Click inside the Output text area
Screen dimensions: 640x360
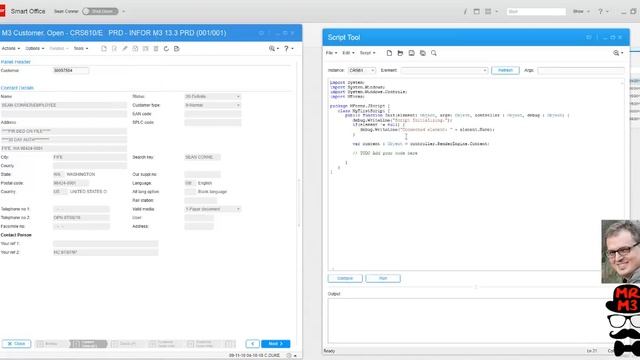(467, 321)
